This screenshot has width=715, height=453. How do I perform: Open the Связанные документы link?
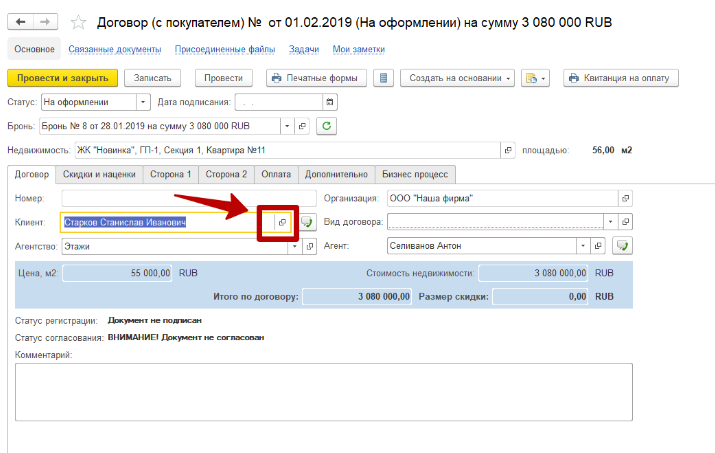pos(115,49)
